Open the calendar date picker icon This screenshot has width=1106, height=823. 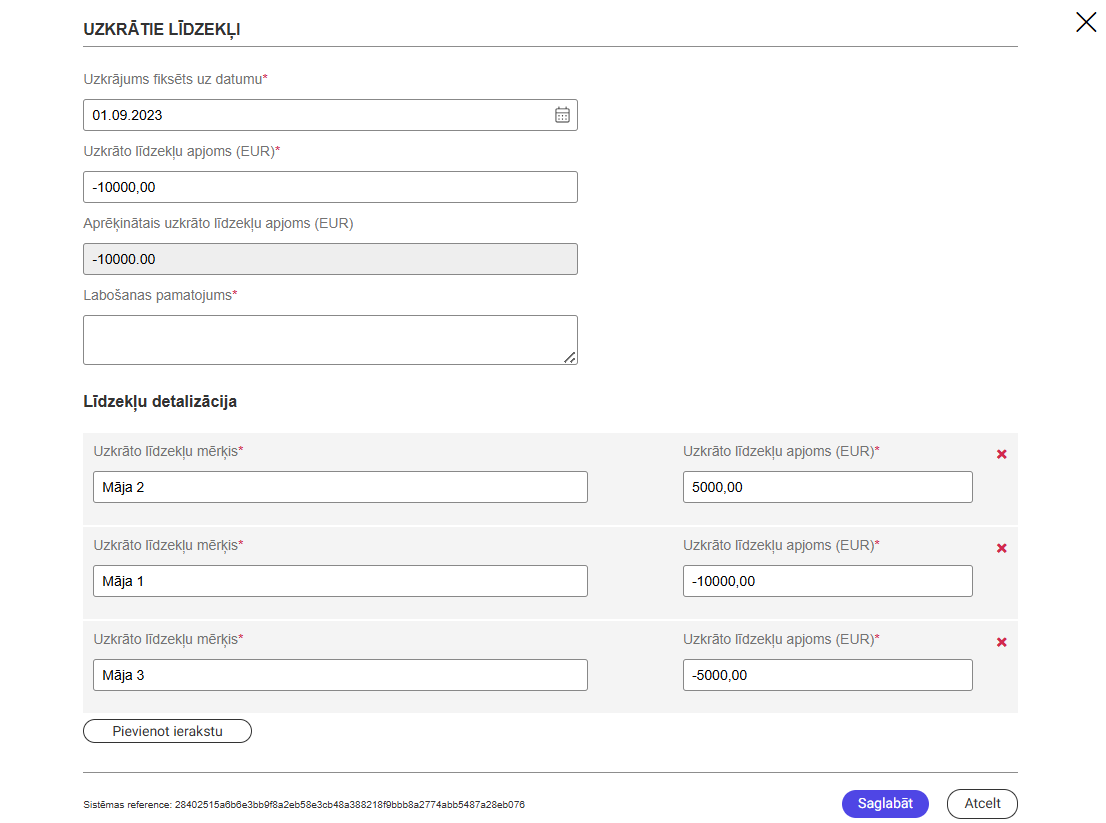(x=562, y=115)
